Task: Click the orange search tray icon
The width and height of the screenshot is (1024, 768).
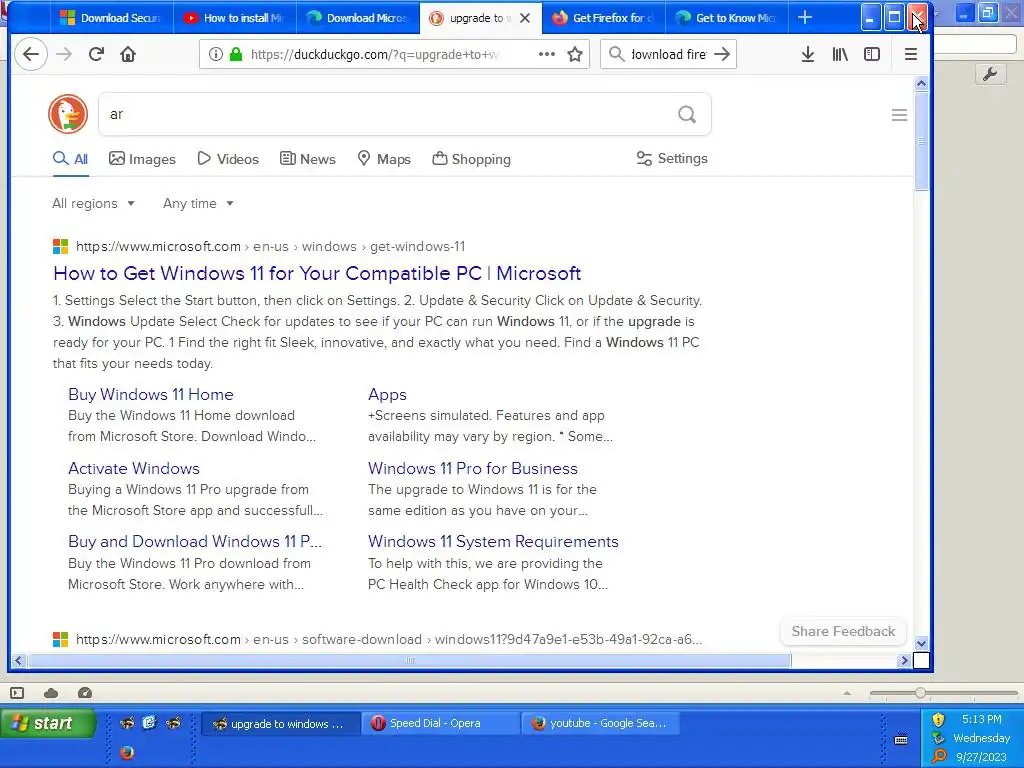Action: pos(938,756)
